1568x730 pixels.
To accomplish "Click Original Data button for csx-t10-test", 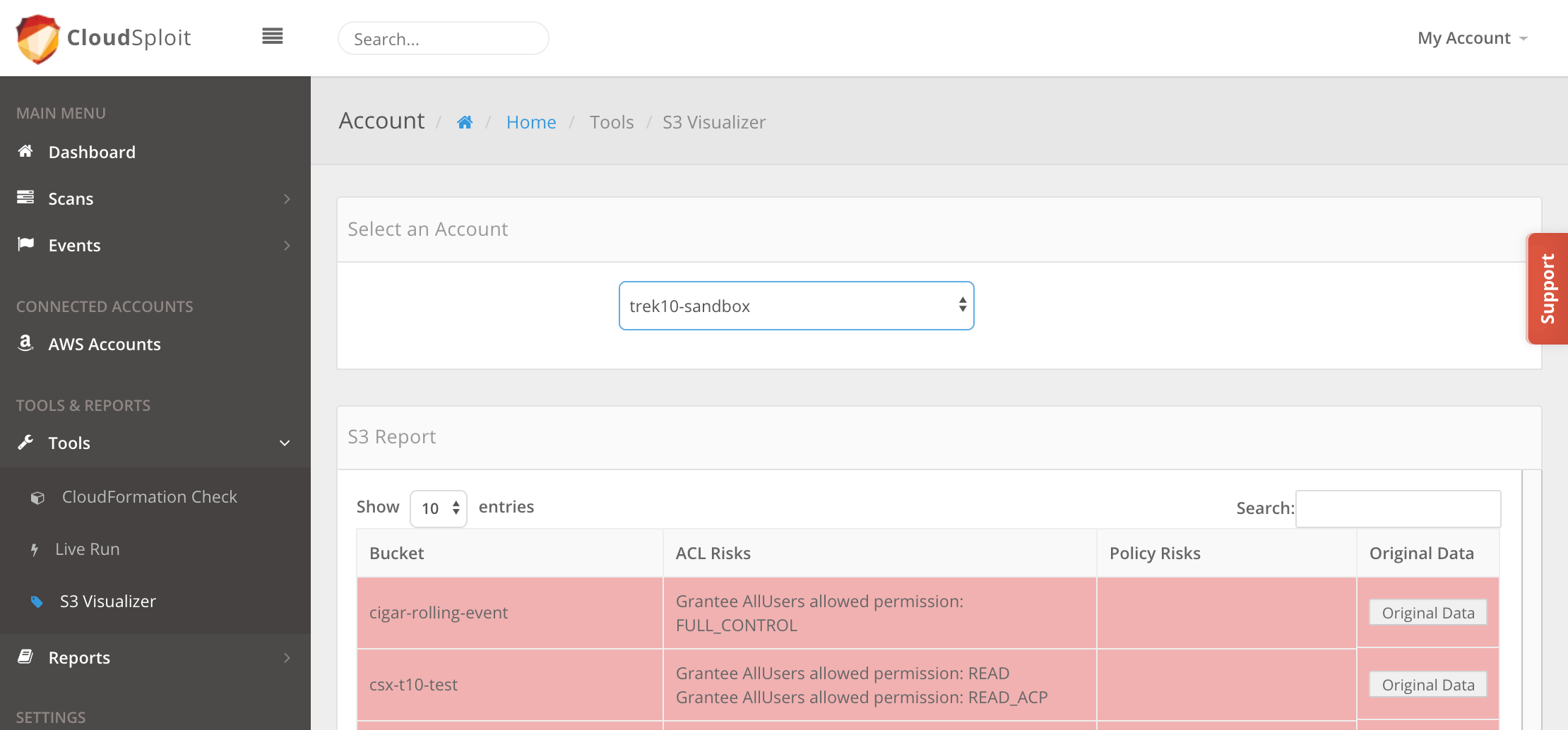I will tap(1428, 684).
